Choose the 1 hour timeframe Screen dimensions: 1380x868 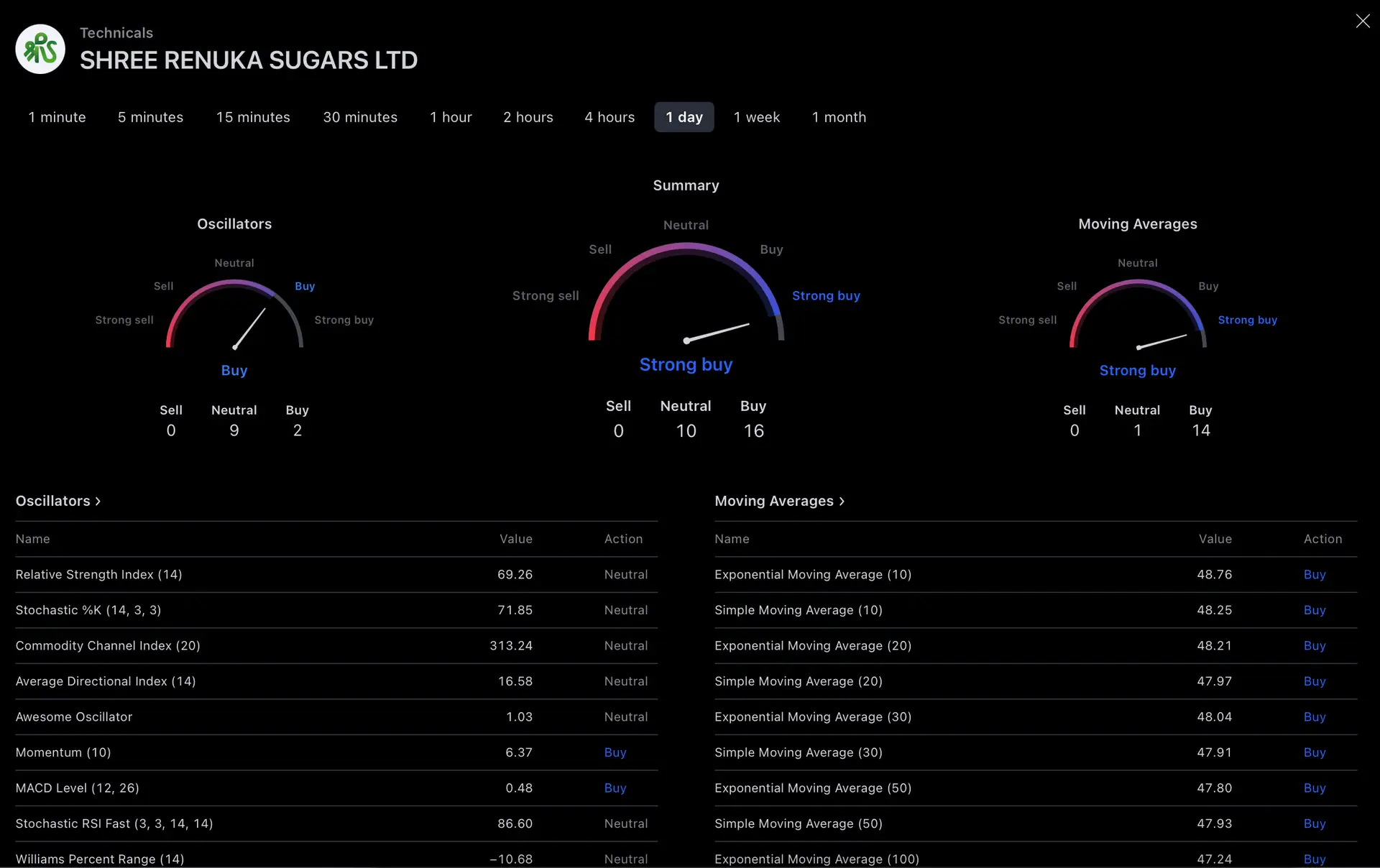[451, 117]
